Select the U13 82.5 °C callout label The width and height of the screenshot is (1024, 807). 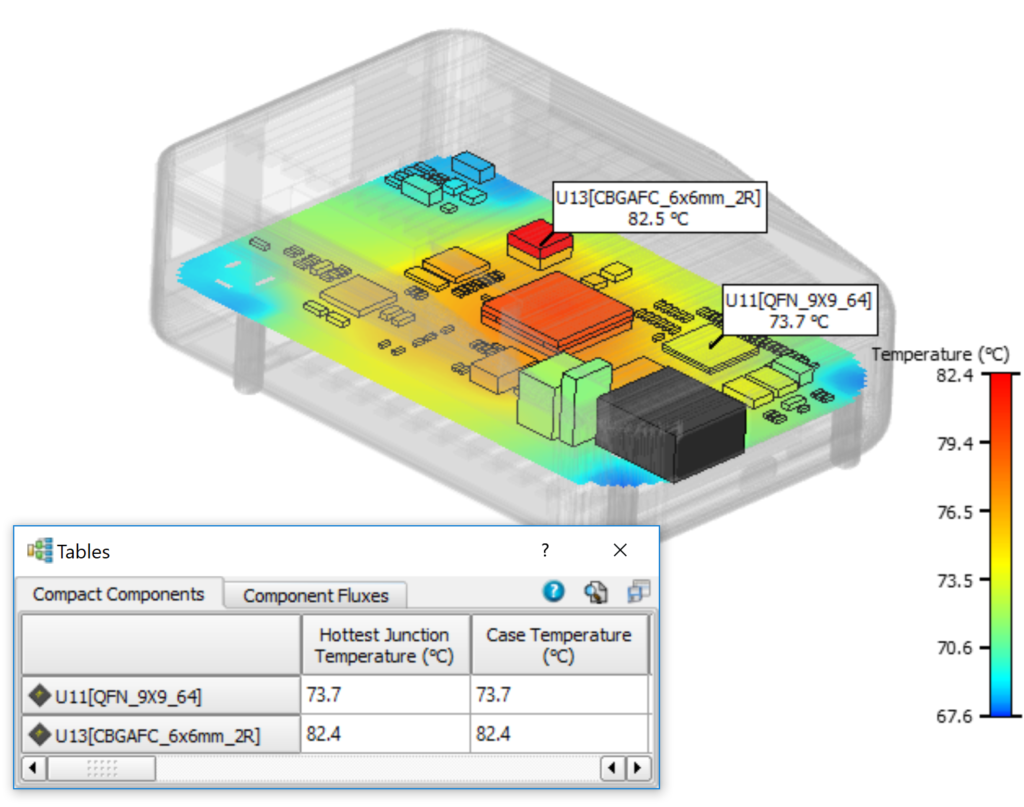658,208
